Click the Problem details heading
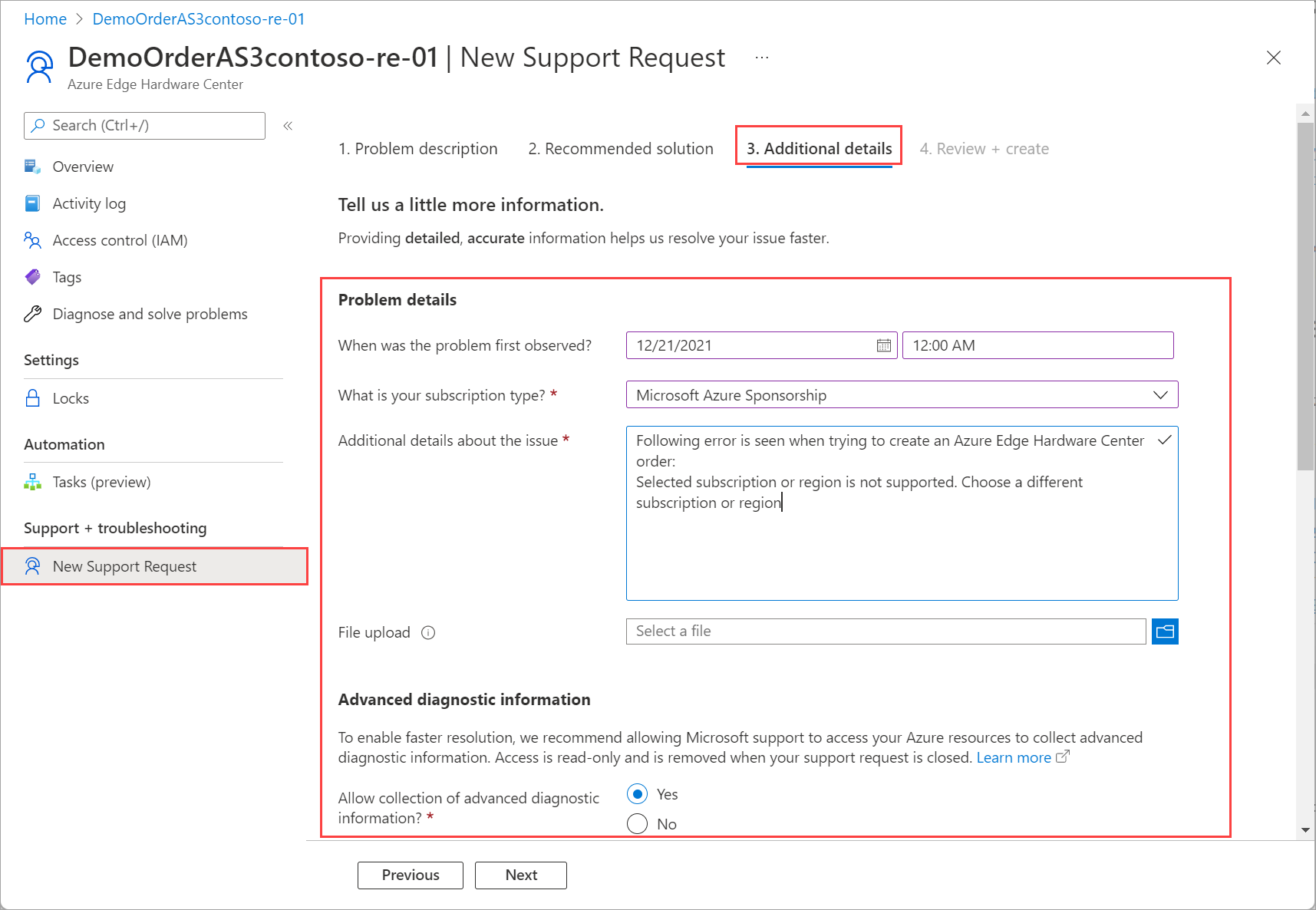 (397, 300)
